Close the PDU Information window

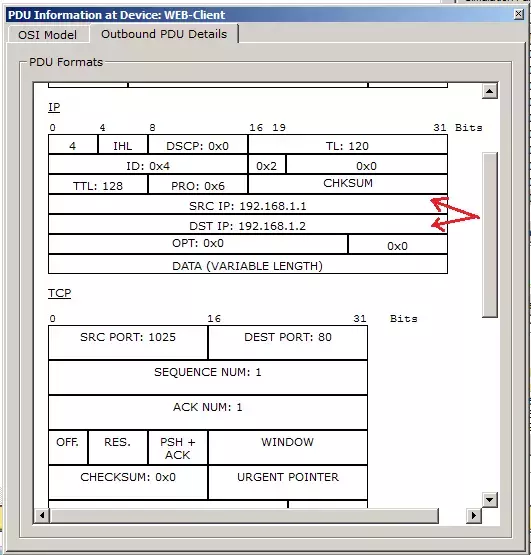tap(518, 14)
